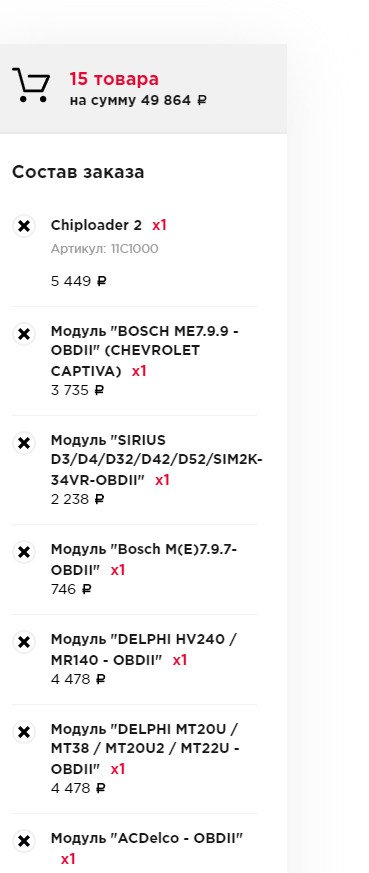Open SIRIUS D3/D4/D32 module product page

tap(157, 460)
